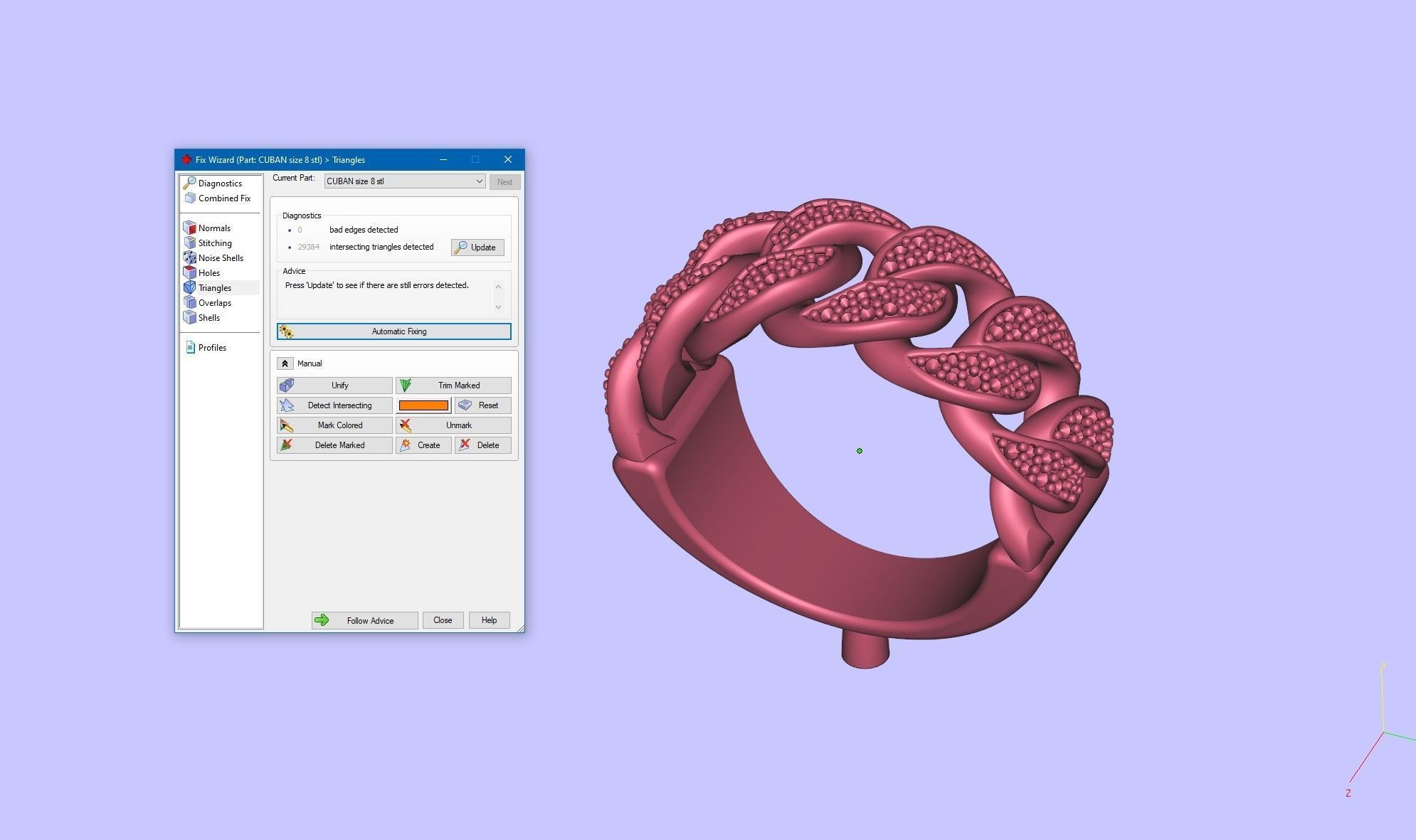
Task: Click Update to refresh diagnostics
Action: 477,248
